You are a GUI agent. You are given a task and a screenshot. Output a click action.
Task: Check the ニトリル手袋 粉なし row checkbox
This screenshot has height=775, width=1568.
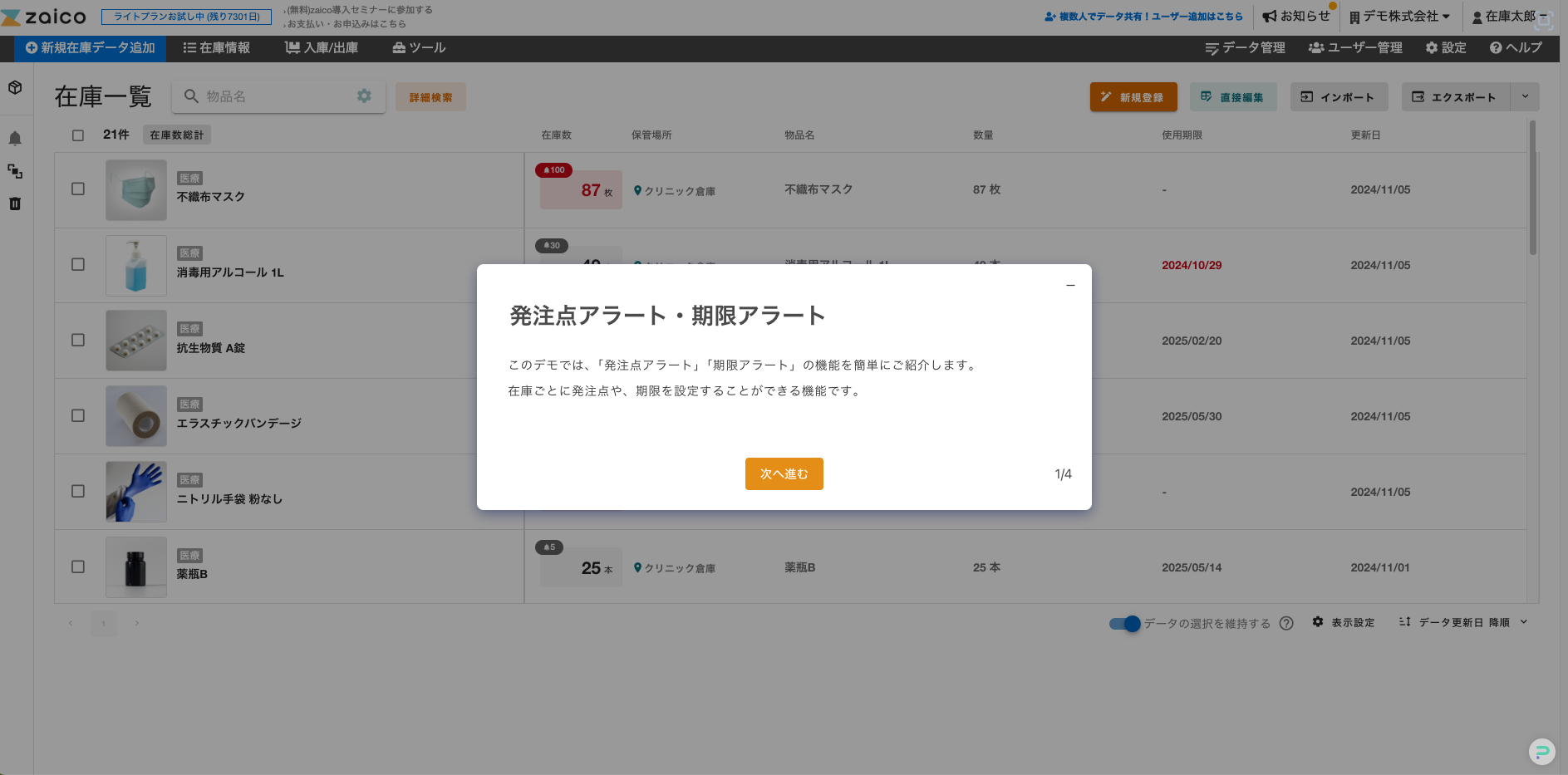[x=78, y=492]
